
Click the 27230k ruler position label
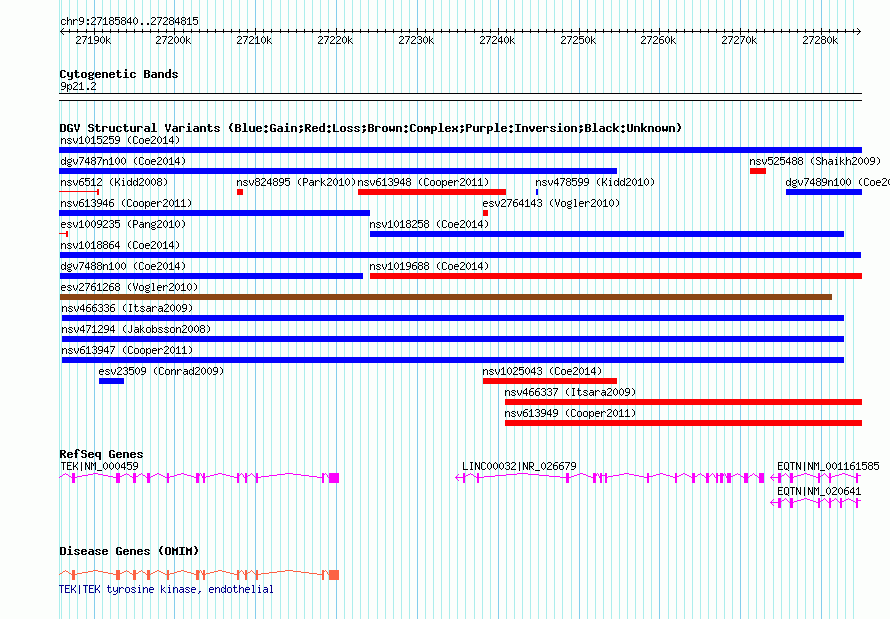[x=417, y=40]
